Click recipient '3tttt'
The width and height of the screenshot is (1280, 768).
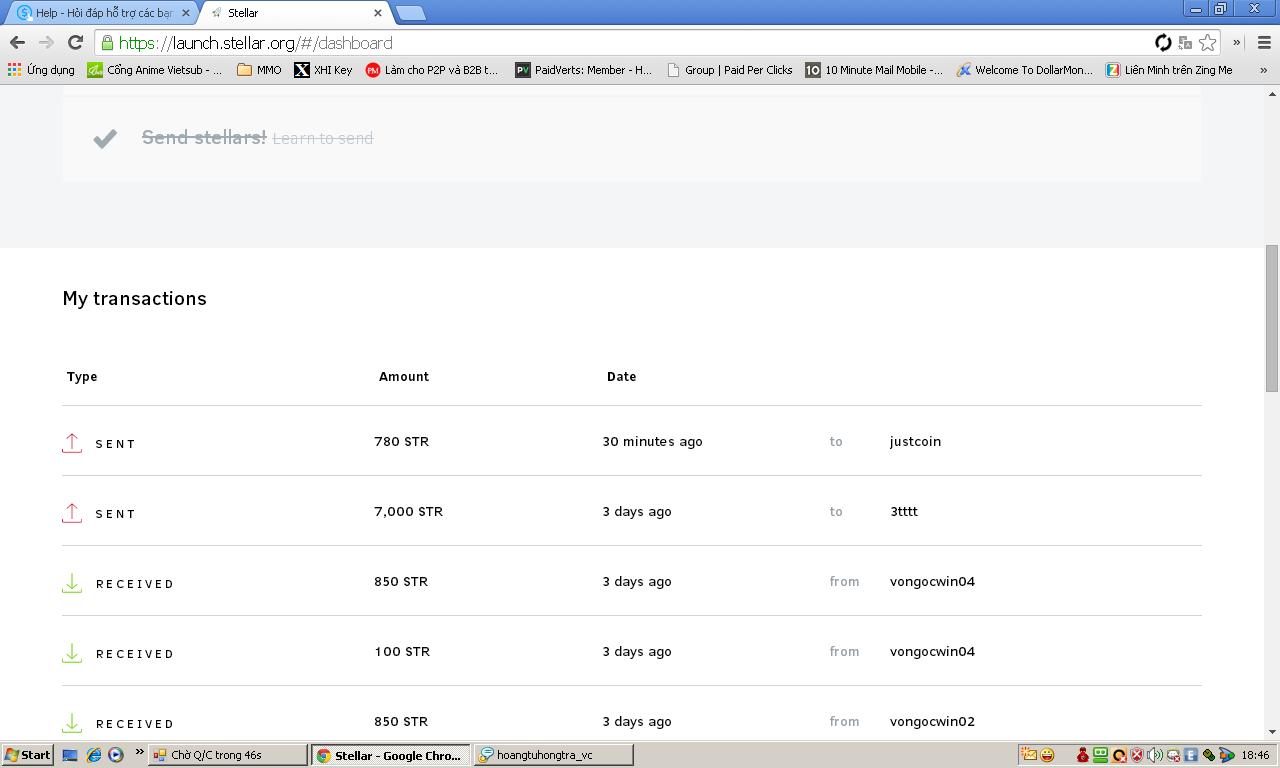click(903, 511)
